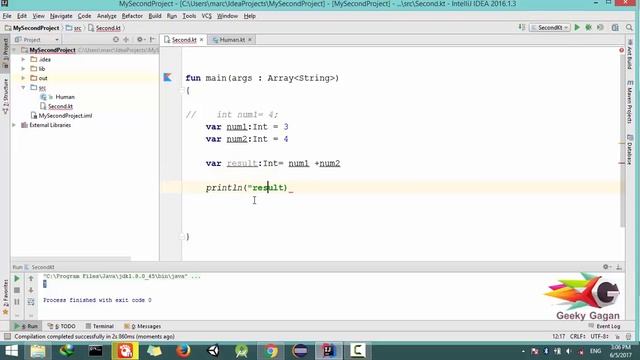The height and width of the screenshot is (360, 640).
Task: Select MySecondProject.iml in project tree
Action: pos(65,116)
